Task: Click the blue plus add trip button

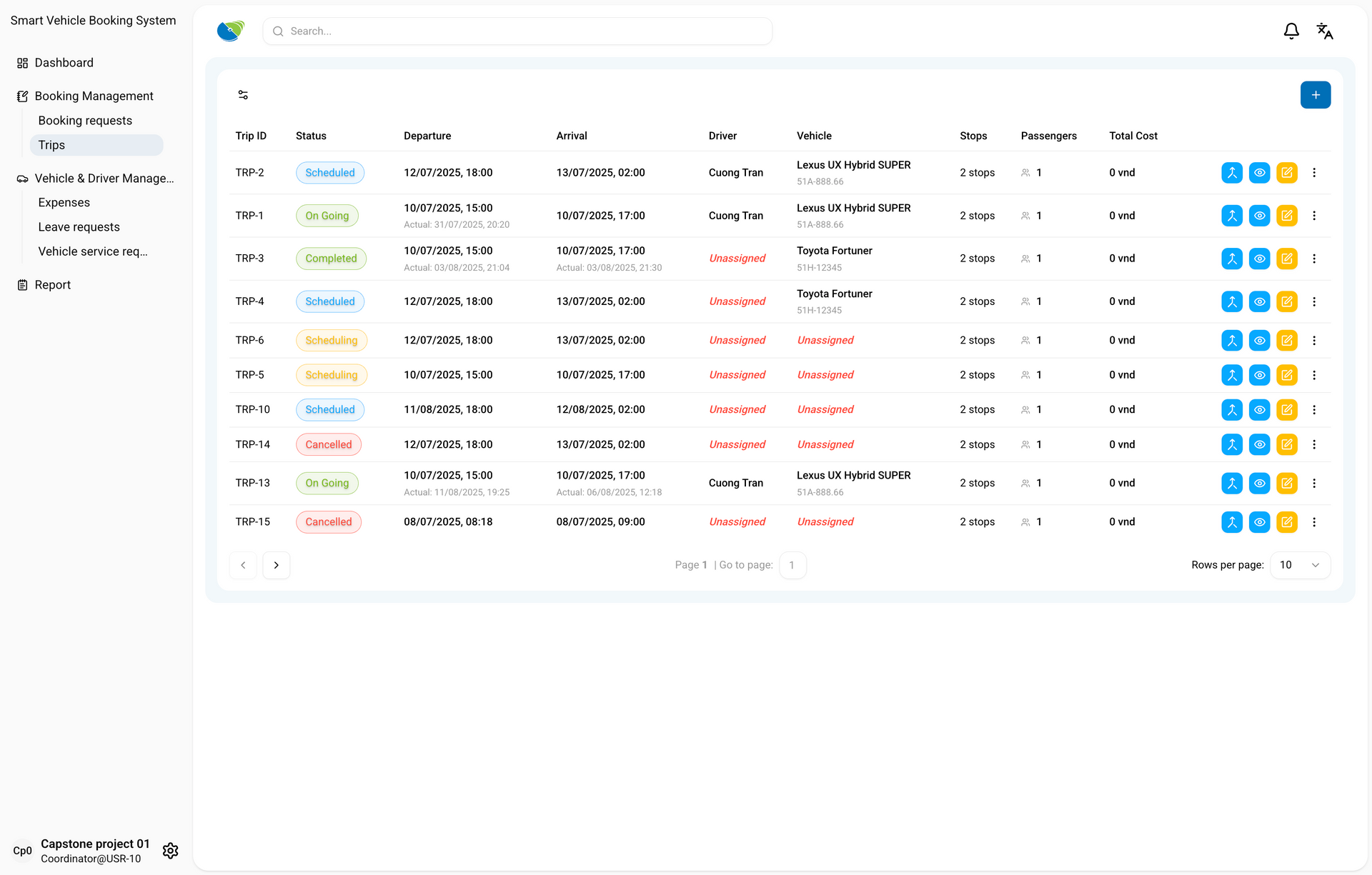Action: pos(1315,95)
